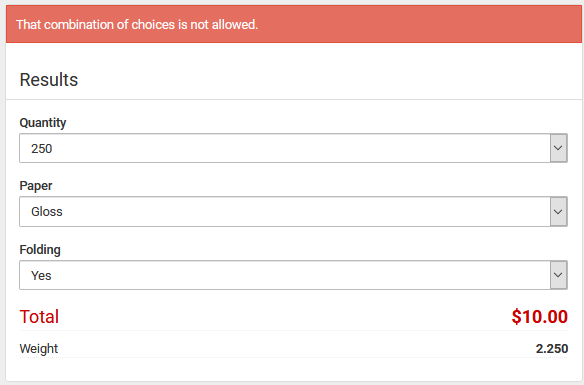Screen dimensions: 584x385
Task: Click the $10.00 total price
Action: coord(540,317)
